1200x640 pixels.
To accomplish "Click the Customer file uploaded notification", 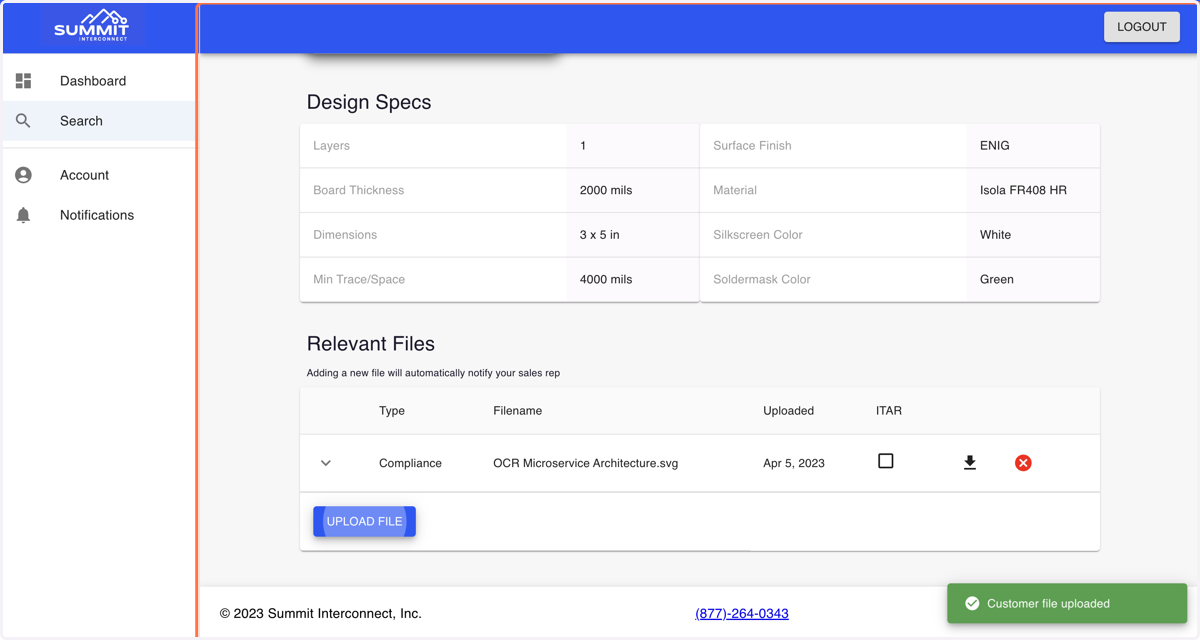I will [1067, 604].
